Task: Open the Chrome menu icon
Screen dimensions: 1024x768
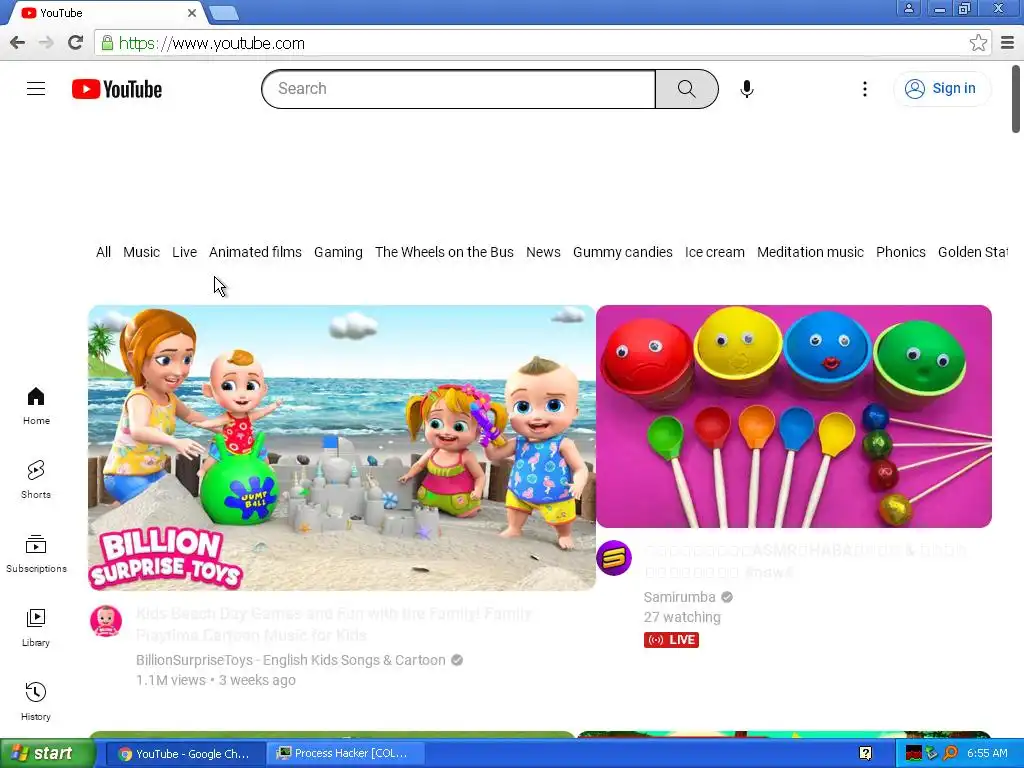Action: click(1008, 43)
